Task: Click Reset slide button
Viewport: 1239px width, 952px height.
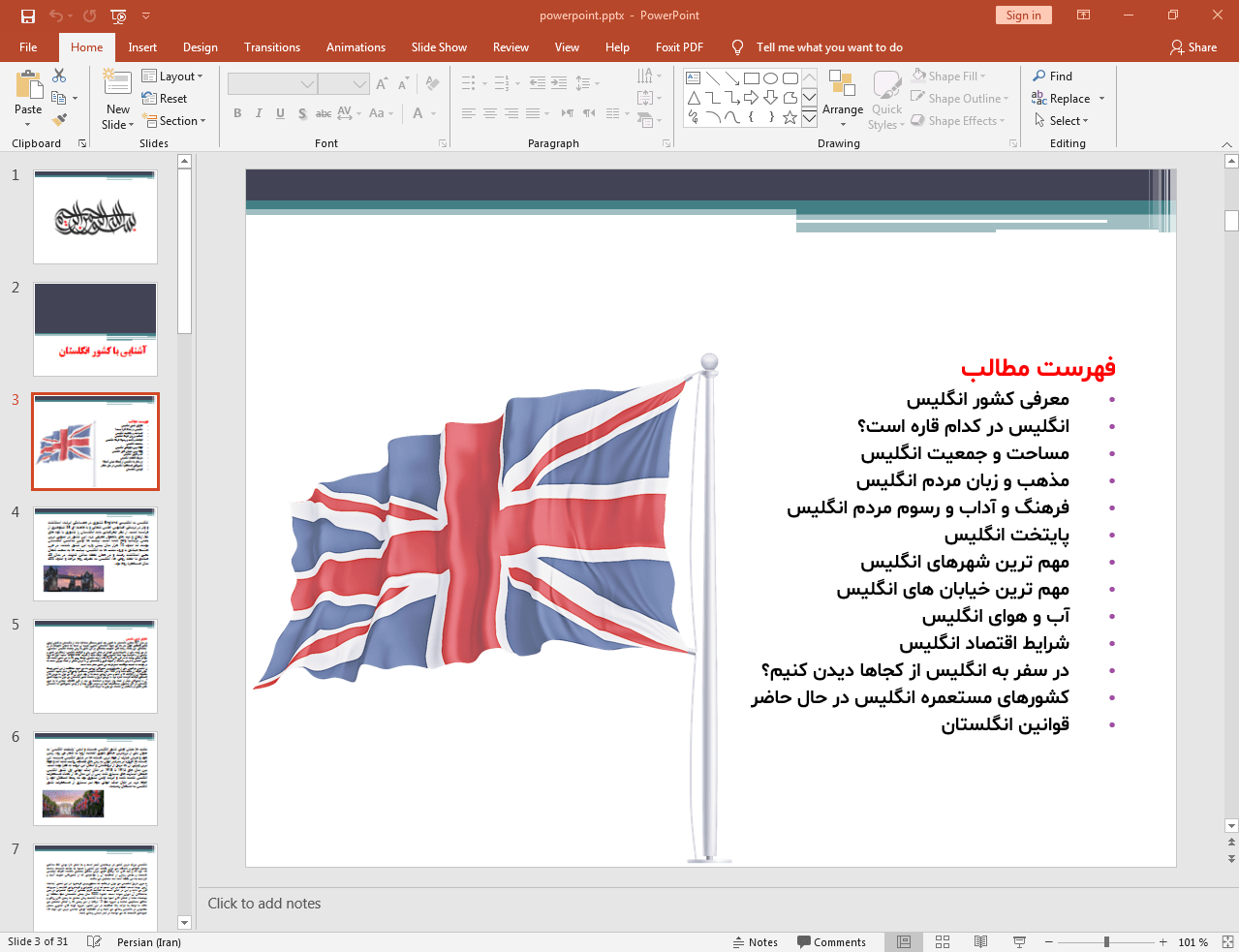Action: (165, 98)
